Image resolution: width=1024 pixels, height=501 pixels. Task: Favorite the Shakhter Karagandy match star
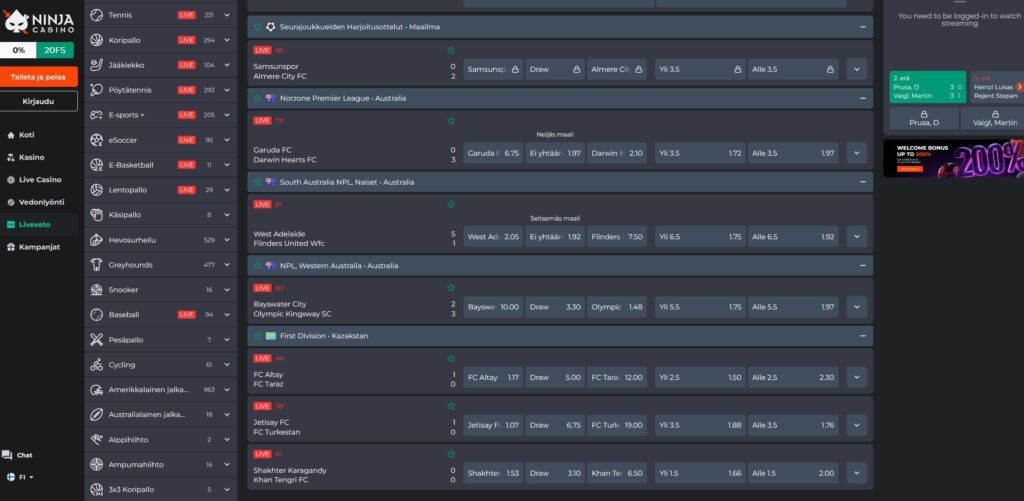coord(451,454)
